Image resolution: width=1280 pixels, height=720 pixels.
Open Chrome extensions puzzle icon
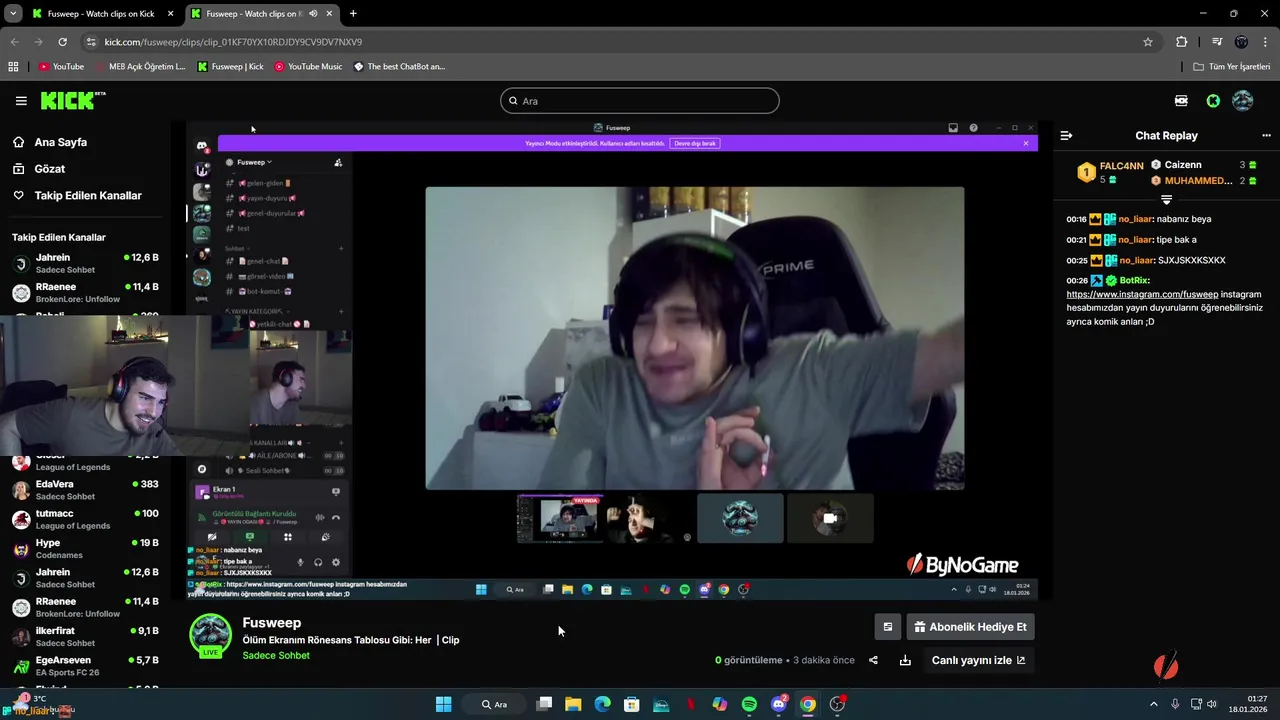(x=1181, y=42)
